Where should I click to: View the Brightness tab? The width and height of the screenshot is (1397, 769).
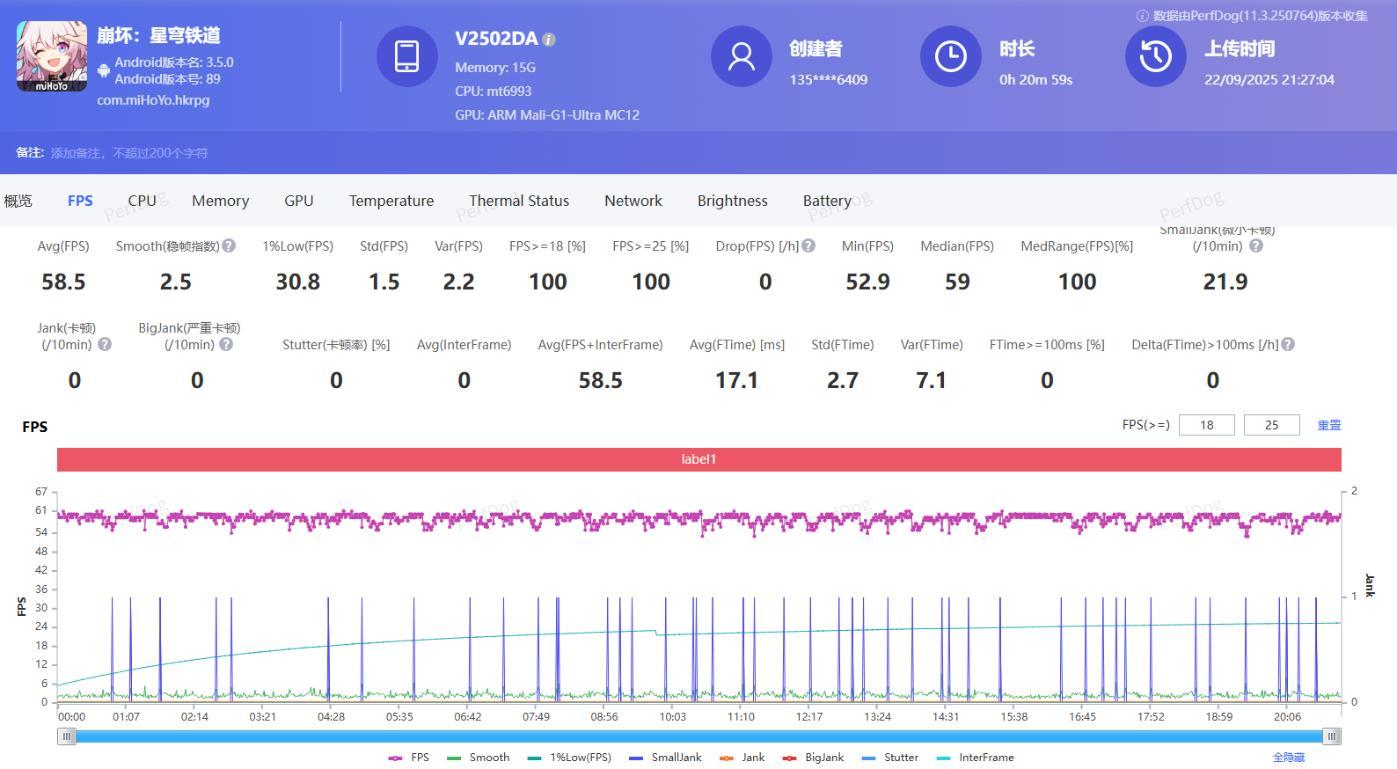(732, 201)
